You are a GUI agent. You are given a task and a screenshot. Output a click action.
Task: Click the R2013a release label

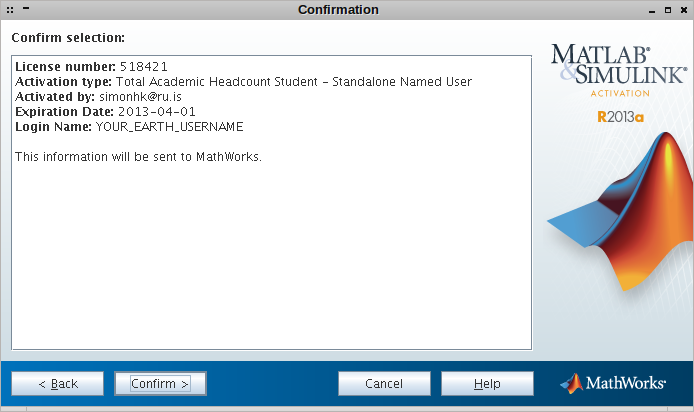click(x=621, y=117)
